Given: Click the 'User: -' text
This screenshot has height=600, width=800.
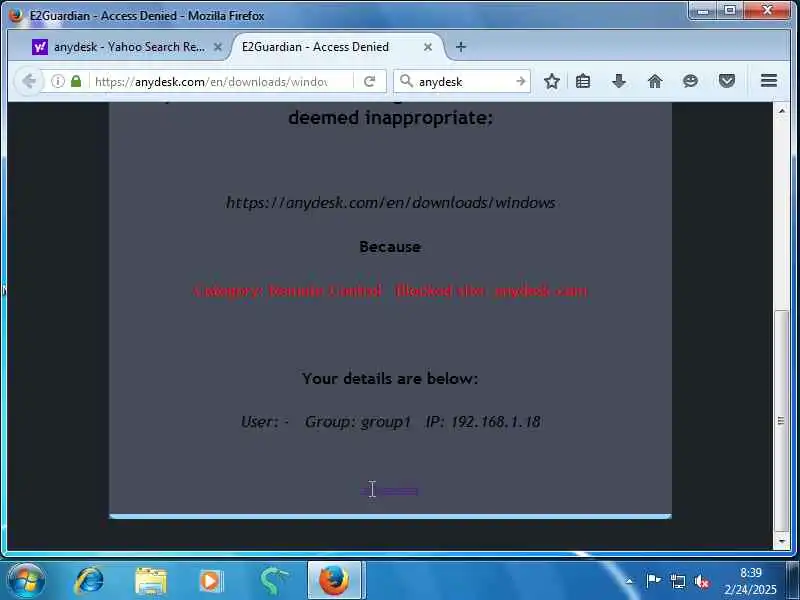Looking at the screenshot, I should (265, 422).
